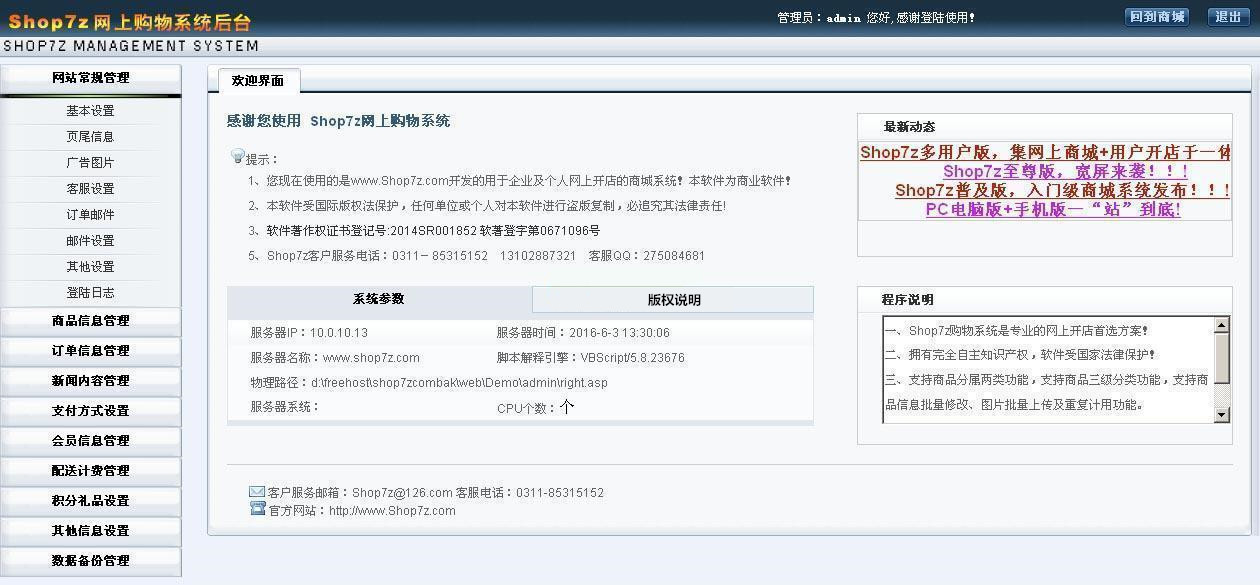Expand the 支付方式设置 section
The width and height of the screenshot is (1260, 585).
click(90, 411)
